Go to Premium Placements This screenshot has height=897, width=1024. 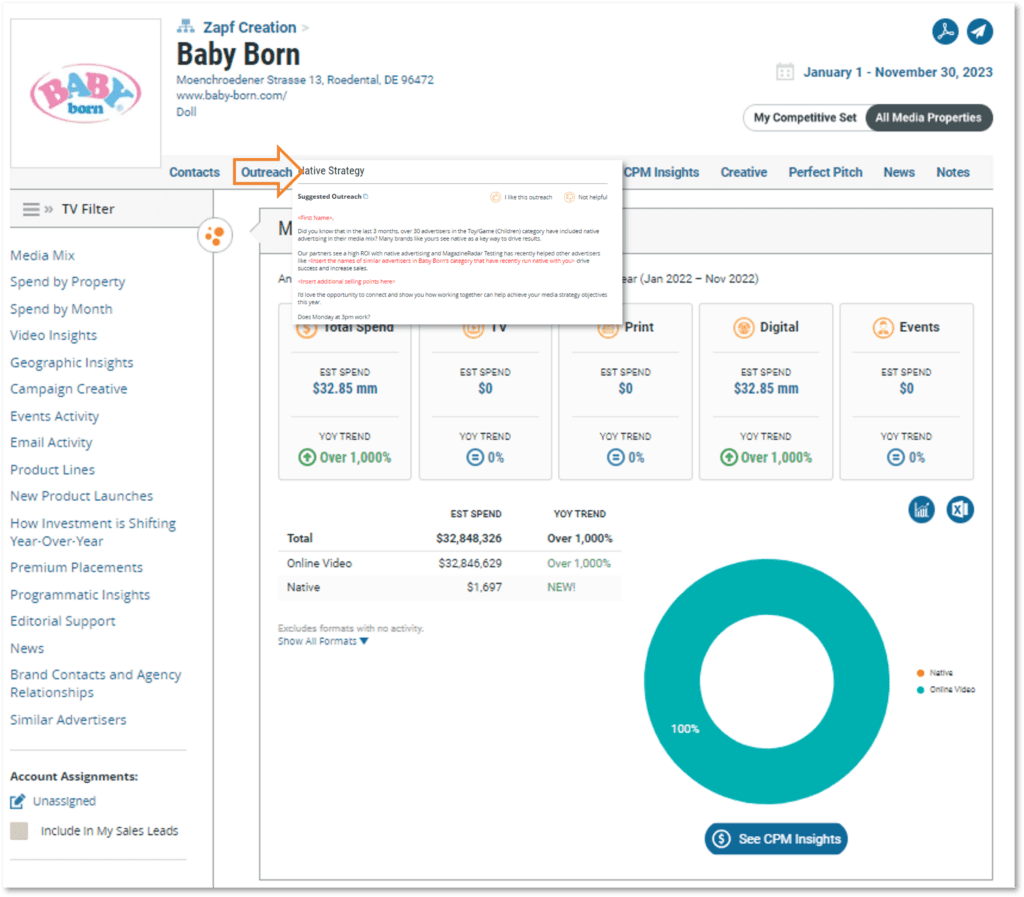click(x=76, y=567)
